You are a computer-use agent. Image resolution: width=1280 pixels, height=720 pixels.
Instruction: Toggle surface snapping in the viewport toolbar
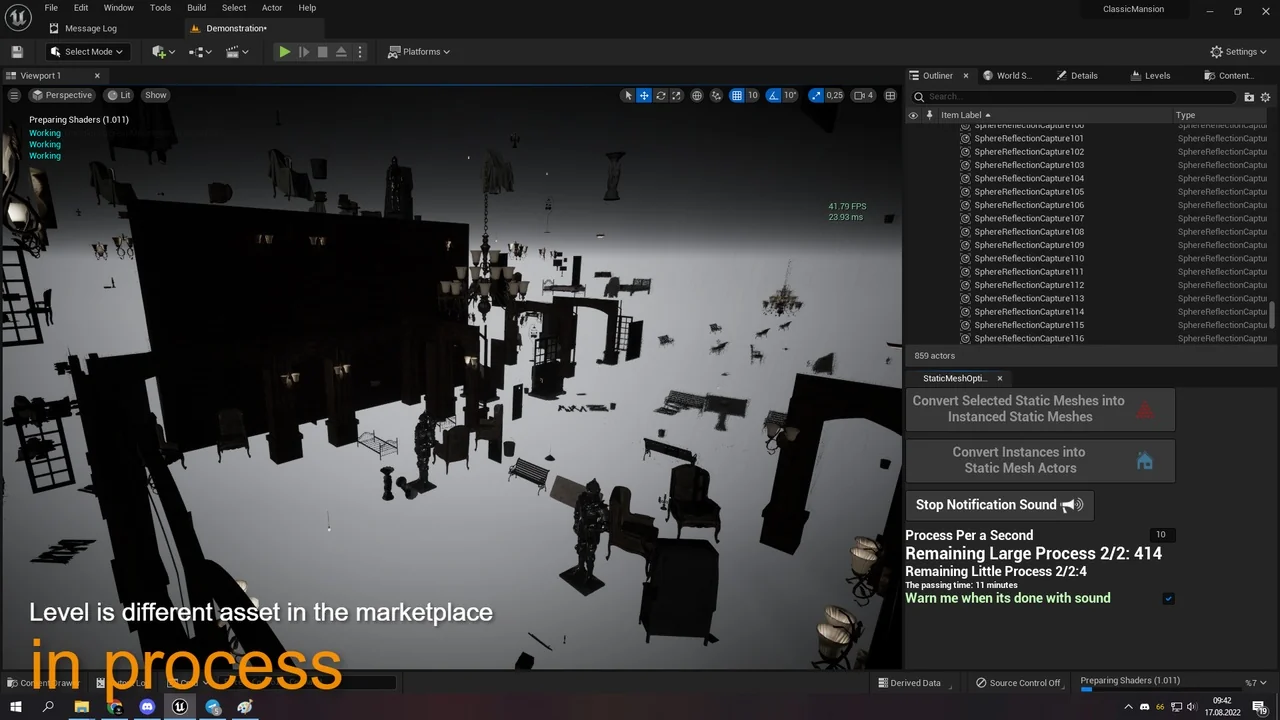716,95
